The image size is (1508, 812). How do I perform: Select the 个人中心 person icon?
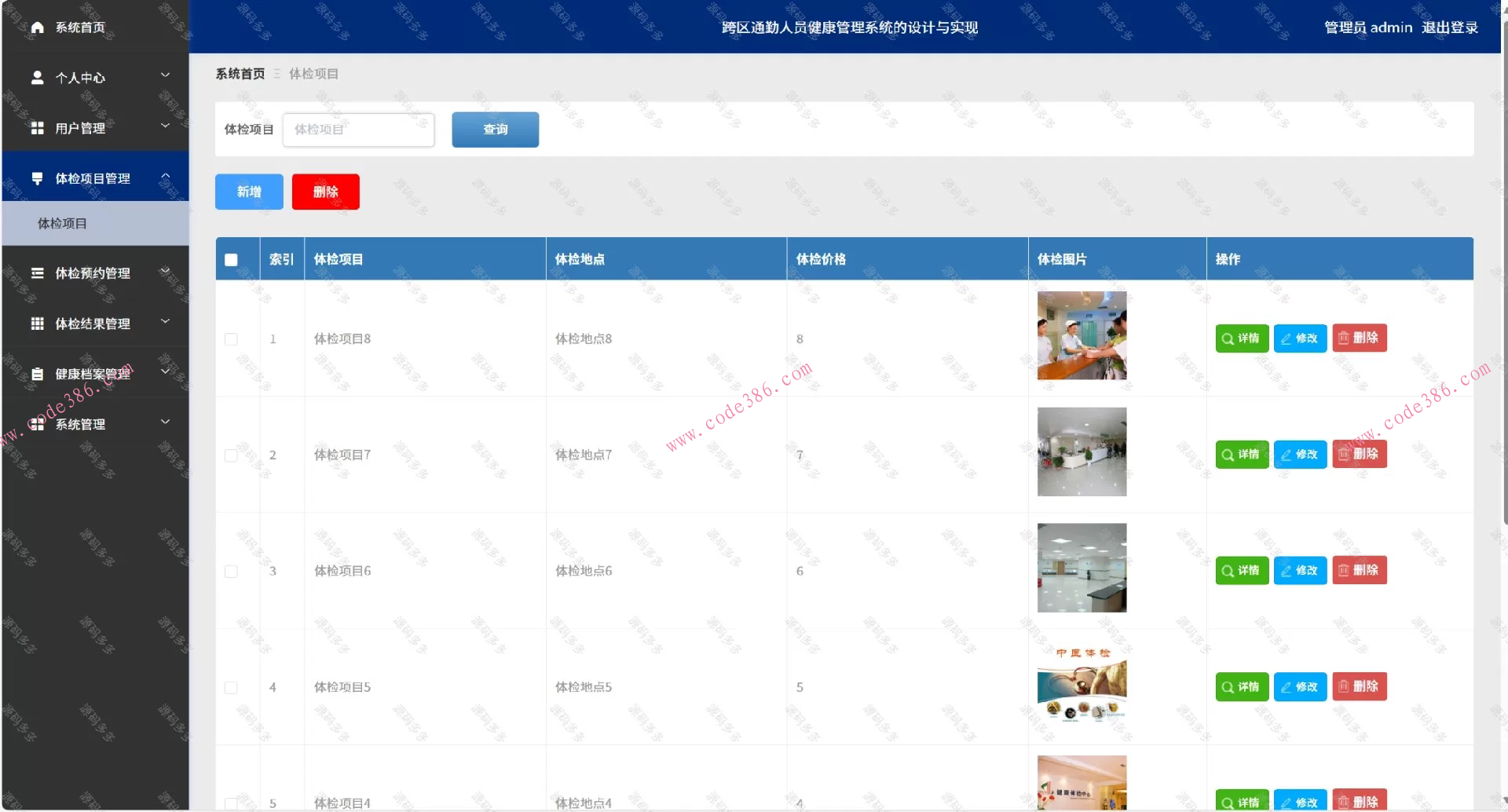pos(37,77)
